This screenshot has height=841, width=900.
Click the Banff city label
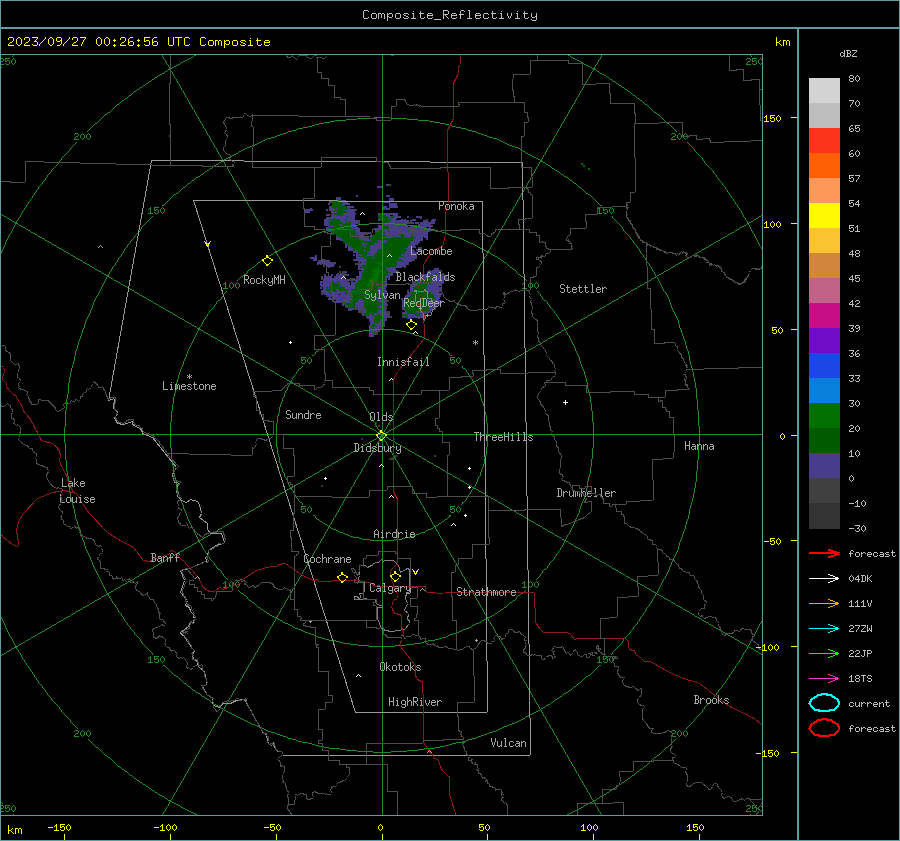click(x=165, y=557)
